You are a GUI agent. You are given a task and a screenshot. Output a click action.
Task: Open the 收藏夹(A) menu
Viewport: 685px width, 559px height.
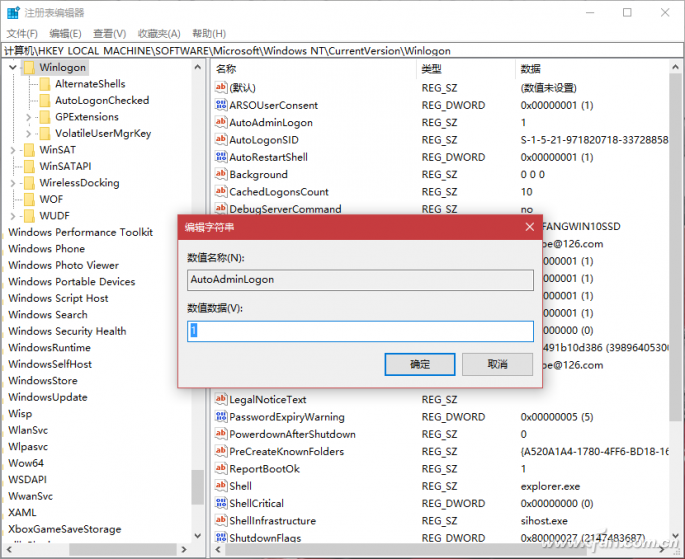pyautogui.click(x=159, y=34)
